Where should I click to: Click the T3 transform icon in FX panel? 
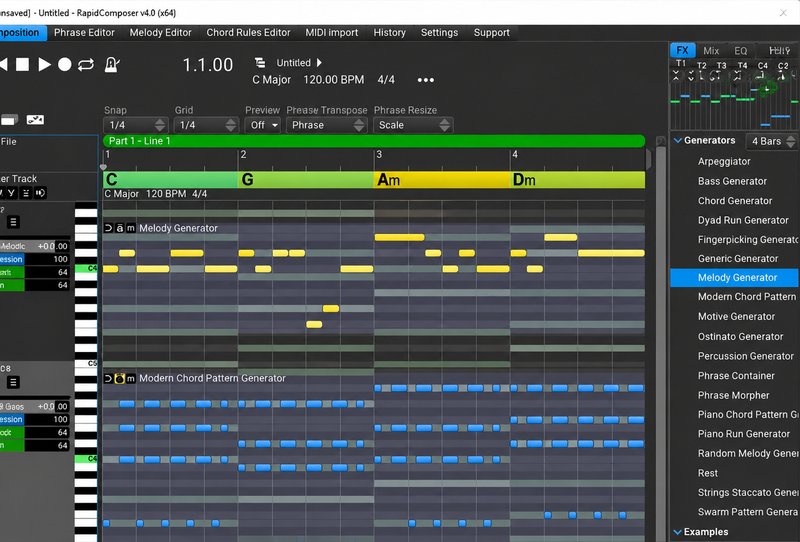(715, 76)
